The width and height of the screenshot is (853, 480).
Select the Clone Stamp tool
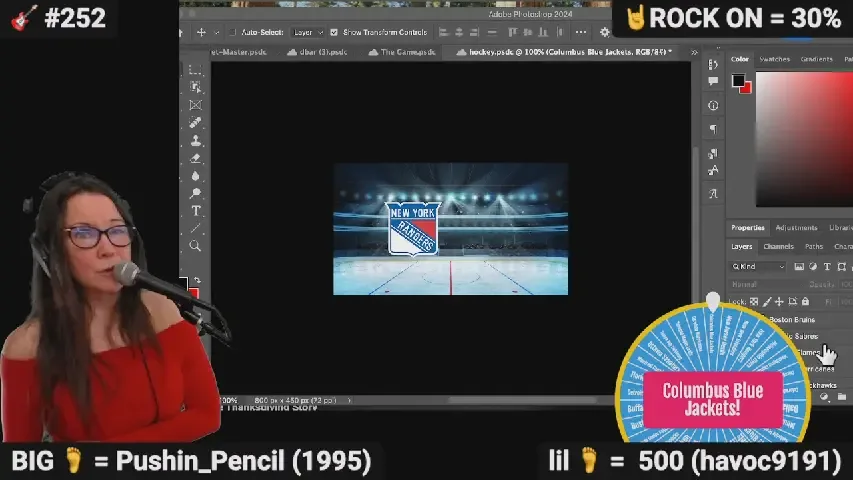pyautogui.click(x=196, y=140)
